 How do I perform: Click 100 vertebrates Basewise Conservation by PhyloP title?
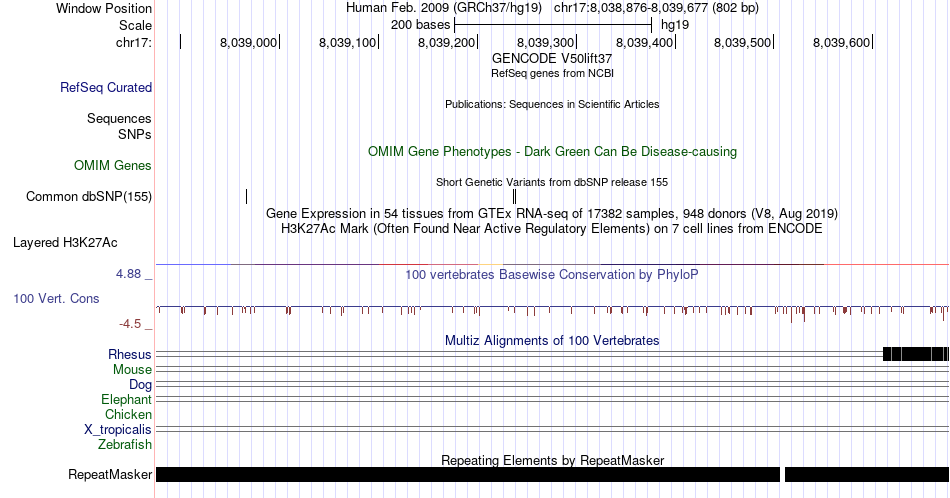point(552,274)
